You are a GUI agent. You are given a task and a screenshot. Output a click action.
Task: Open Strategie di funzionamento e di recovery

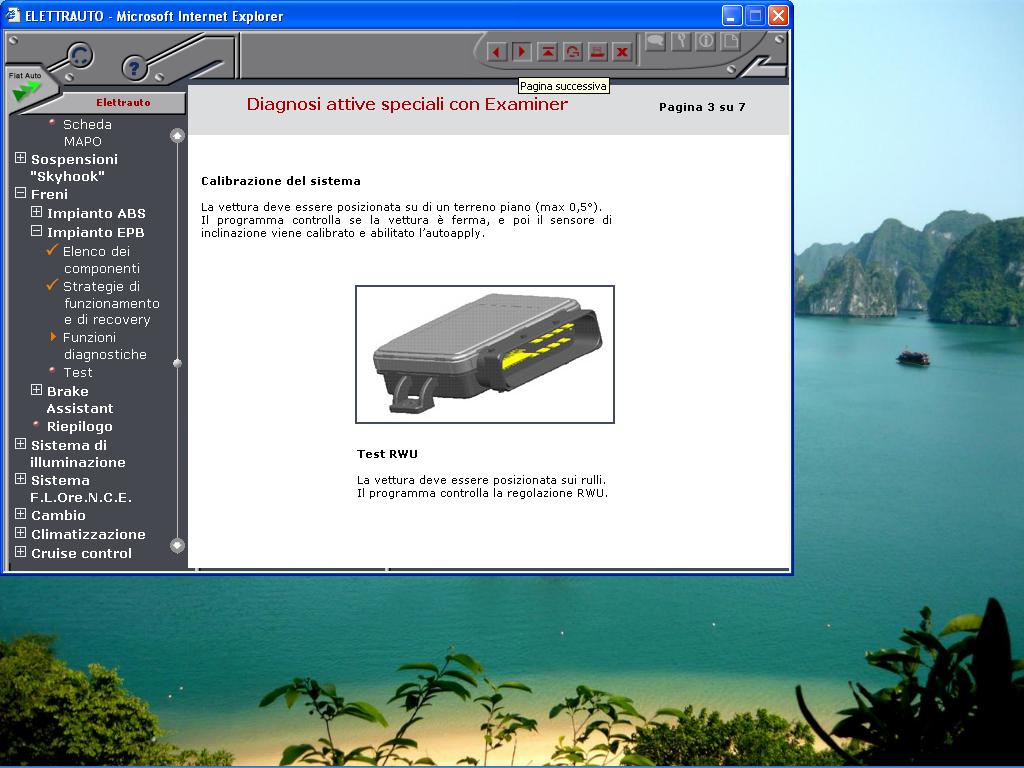pyautogui.click(x=111, y=303)
